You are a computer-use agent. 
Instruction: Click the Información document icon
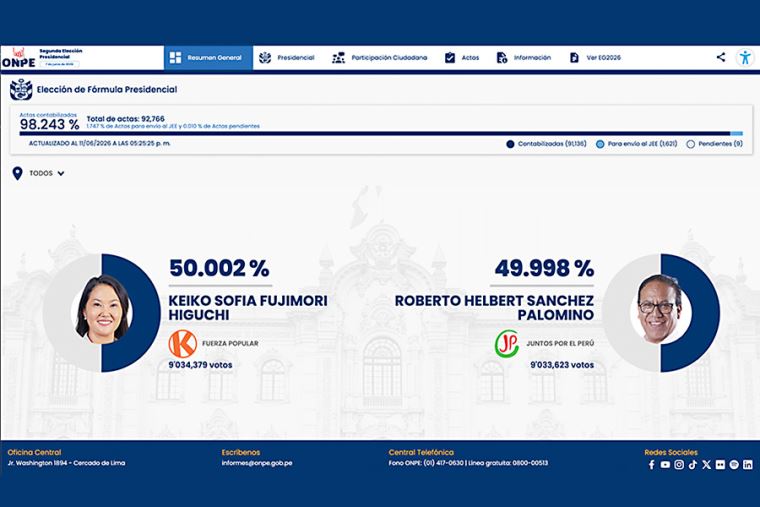point(502,58)
